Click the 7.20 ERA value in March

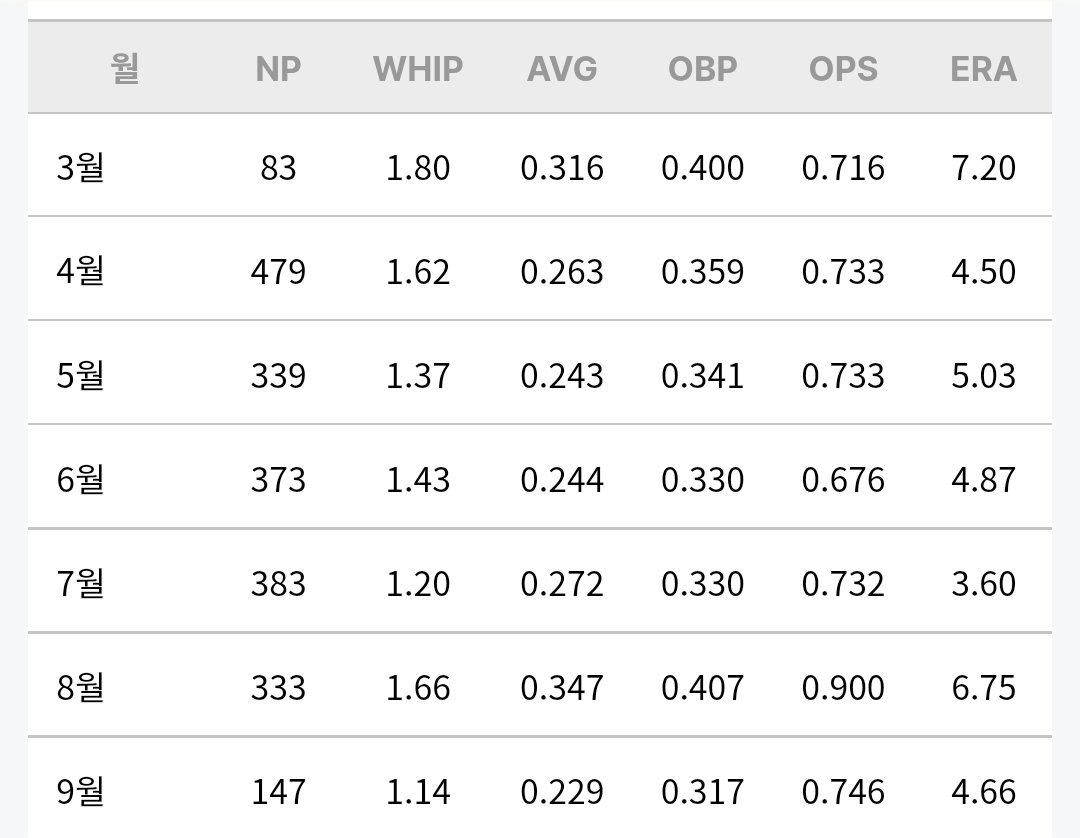coord(984,168)
